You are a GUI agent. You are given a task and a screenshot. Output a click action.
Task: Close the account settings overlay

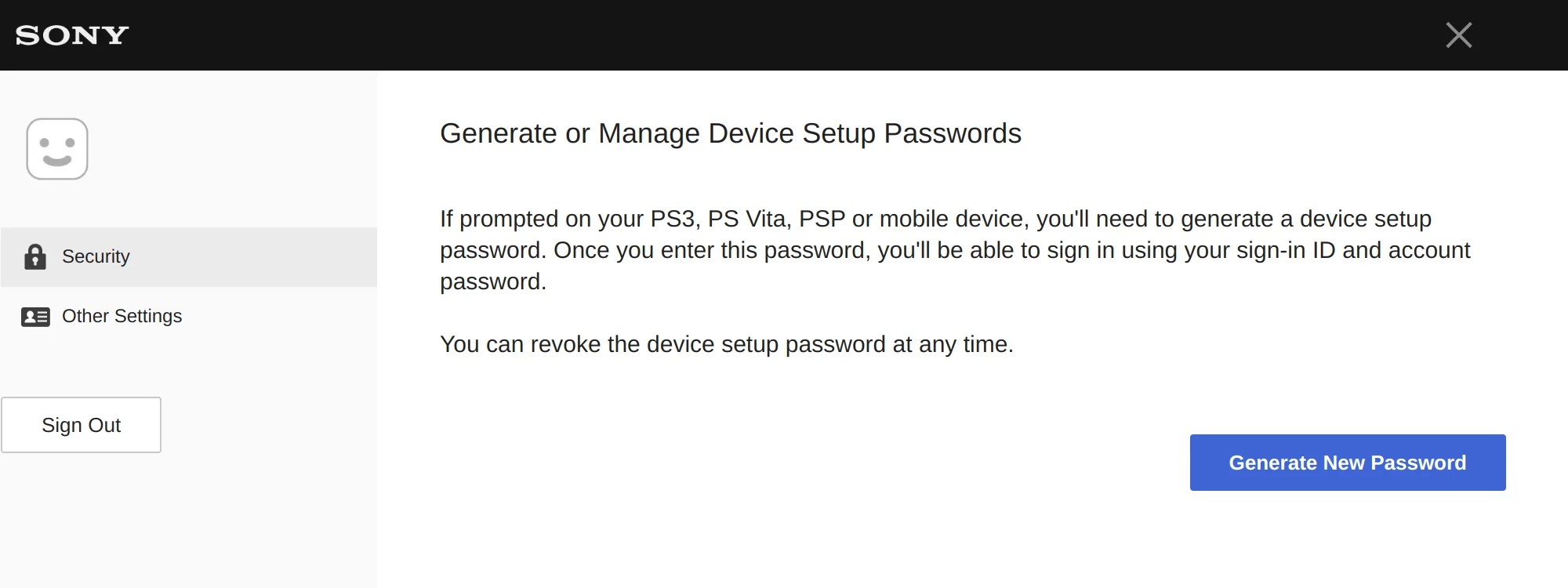(x=1459, y=35)
